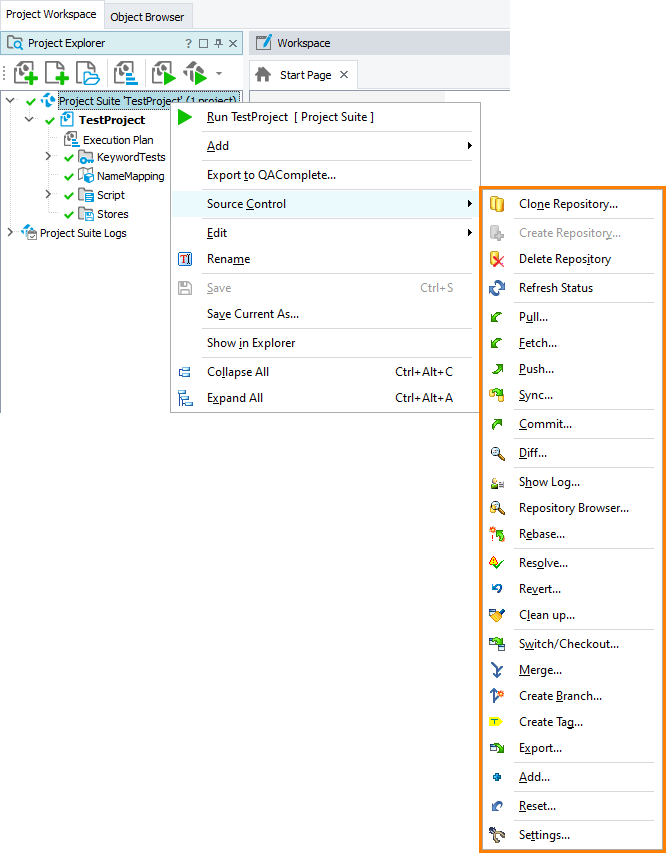This screenshot has width=666, height=853.
Task: Click the Open Project toolbar icon
Action: [x=88, y=73]
